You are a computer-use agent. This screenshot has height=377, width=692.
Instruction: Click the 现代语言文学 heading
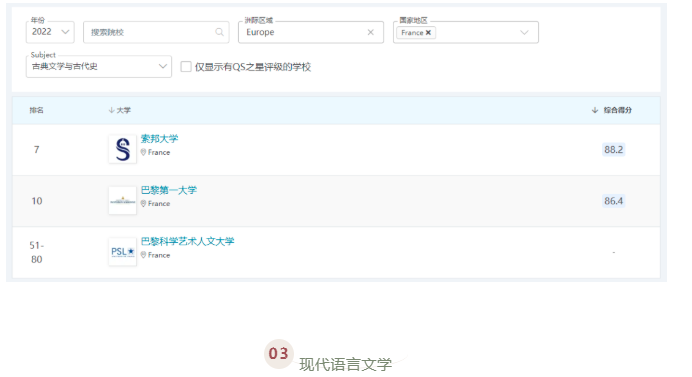[x=346, y=365]
